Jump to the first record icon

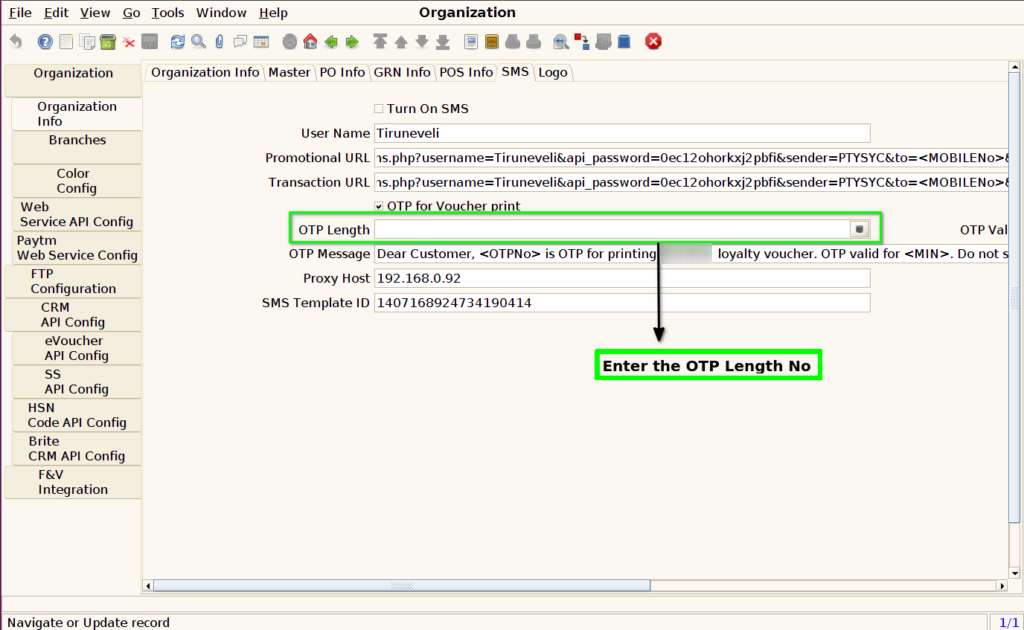click(379, 42)
